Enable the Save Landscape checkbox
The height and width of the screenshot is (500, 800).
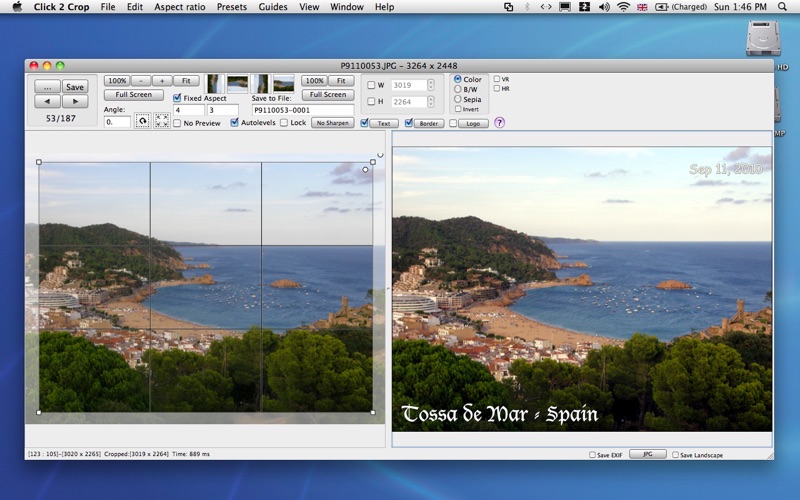click(x=675, y=455)
